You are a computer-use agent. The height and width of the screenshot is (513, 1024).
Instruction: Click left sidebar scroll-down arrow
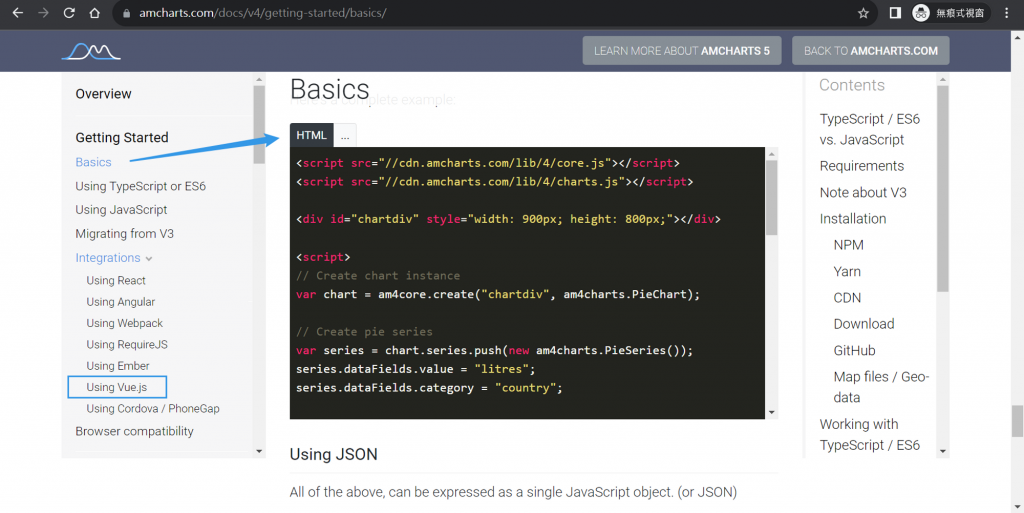(259, 451)
